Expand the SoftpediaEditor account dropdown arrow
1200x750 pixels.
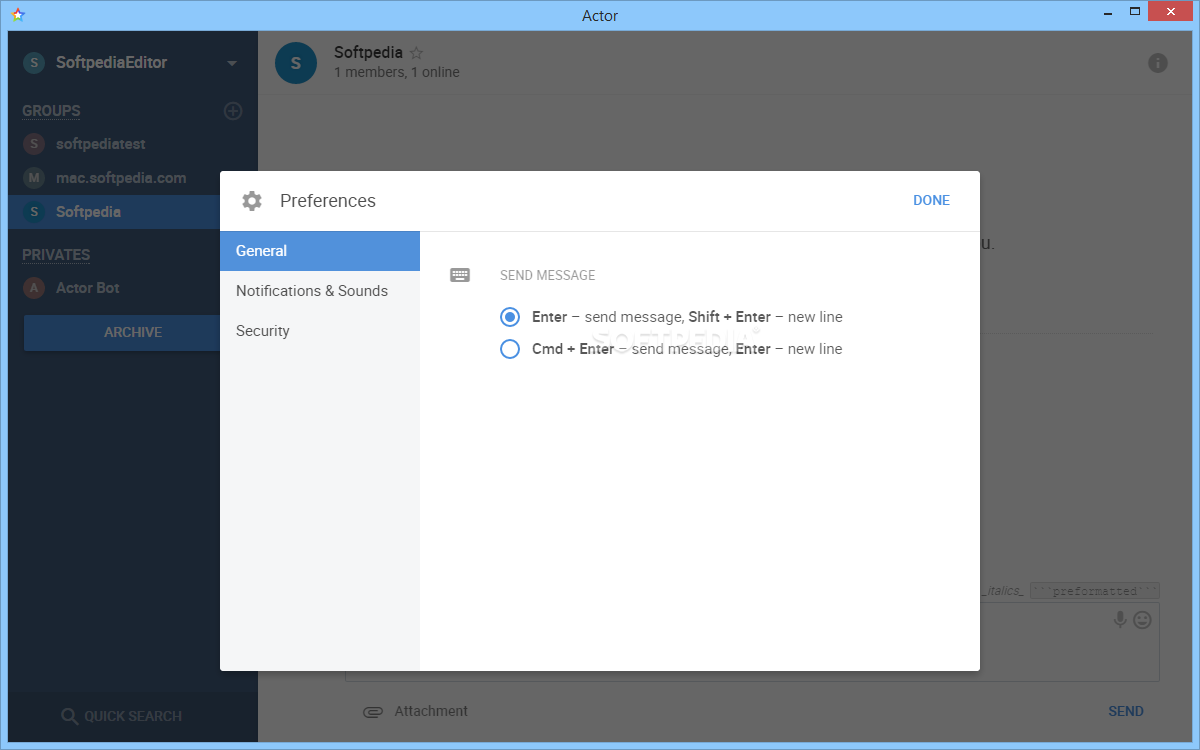coord(232,63)
